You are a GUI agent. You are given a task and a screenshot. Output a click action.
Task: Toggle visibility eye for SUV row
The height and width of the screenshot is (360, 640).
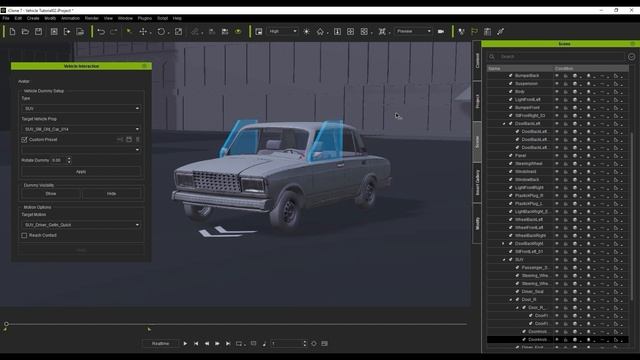pos(557,260)
